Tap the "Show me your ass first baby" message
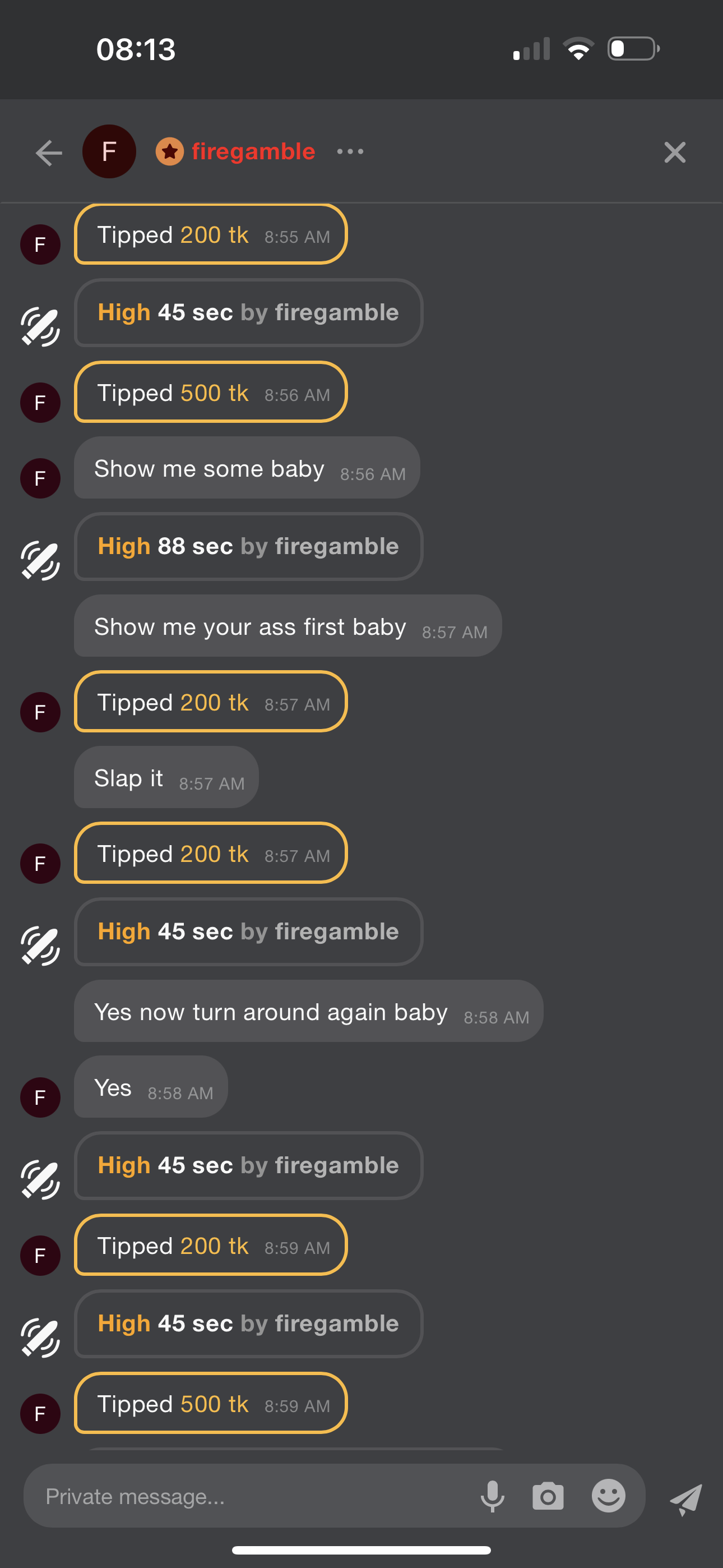Screen dimensions: 723x1568 point(288,626)
